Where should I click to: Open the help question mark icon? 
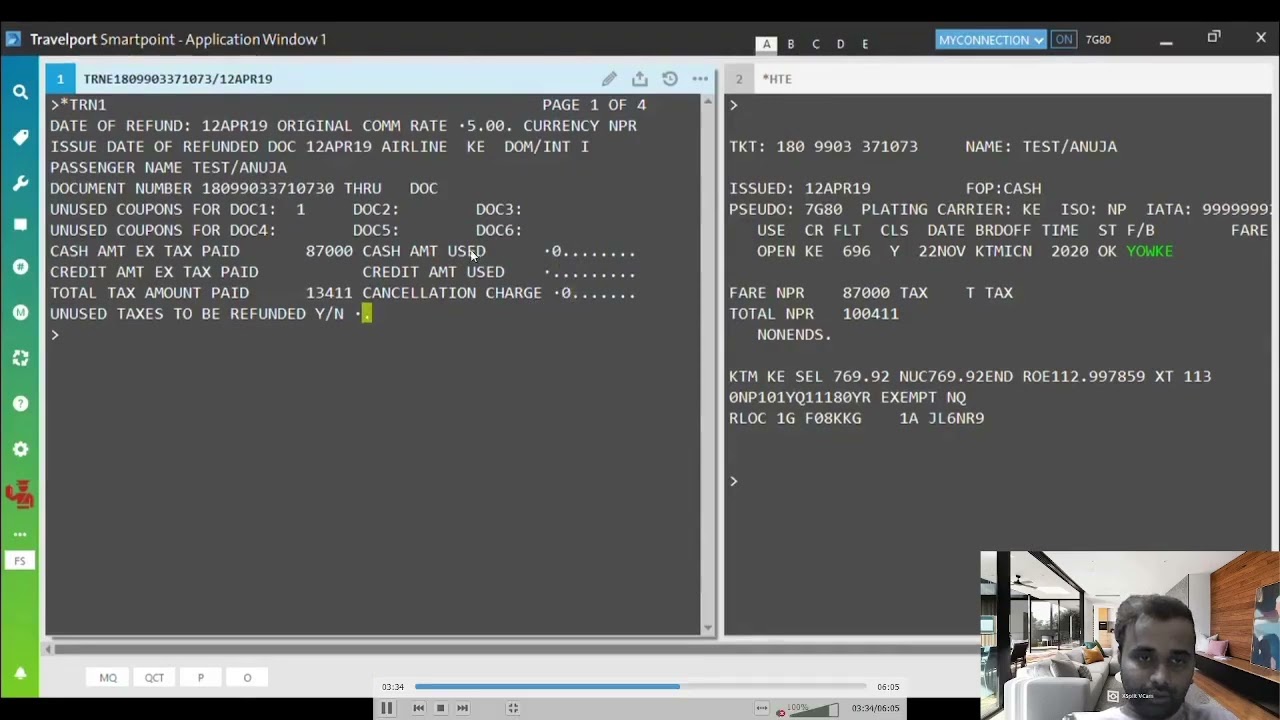click(20, 404)
